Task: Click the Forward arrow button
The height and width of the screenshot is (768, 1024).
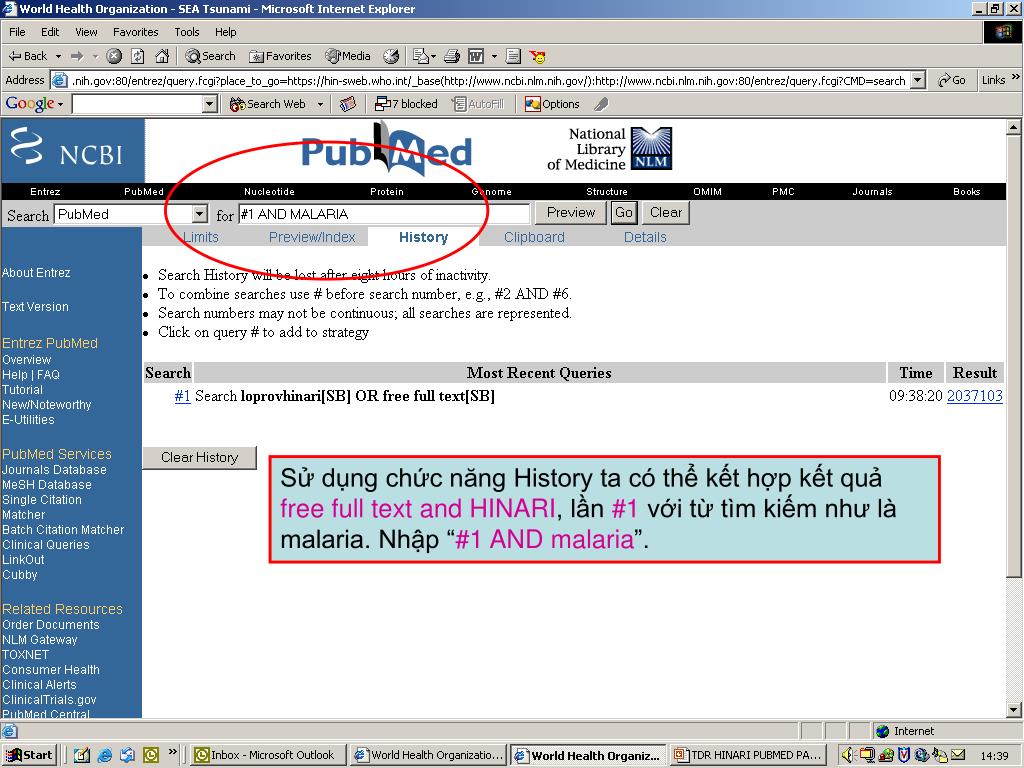Action: pos(77,56)
